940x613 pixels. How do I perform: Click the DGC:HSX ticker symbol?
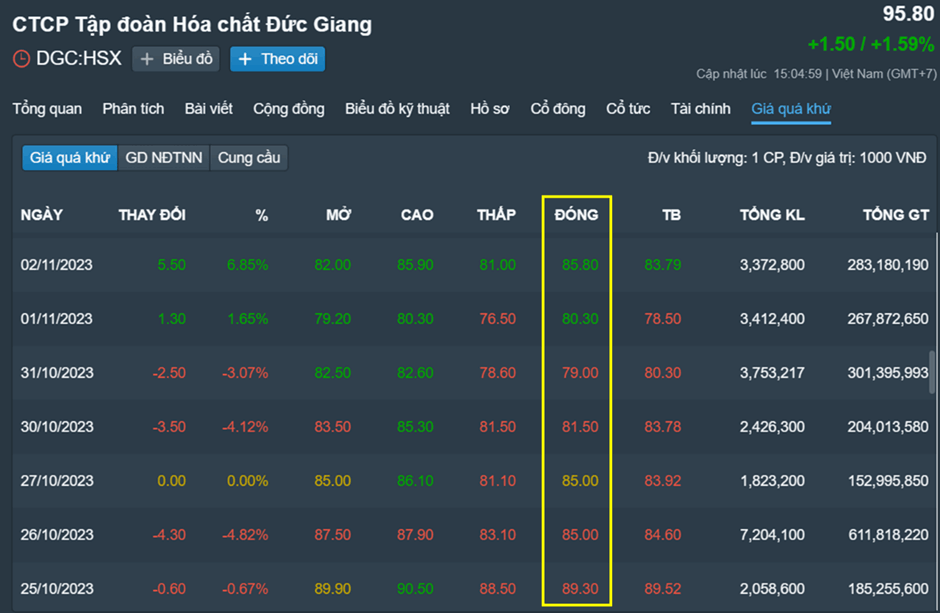pos(79,59)
